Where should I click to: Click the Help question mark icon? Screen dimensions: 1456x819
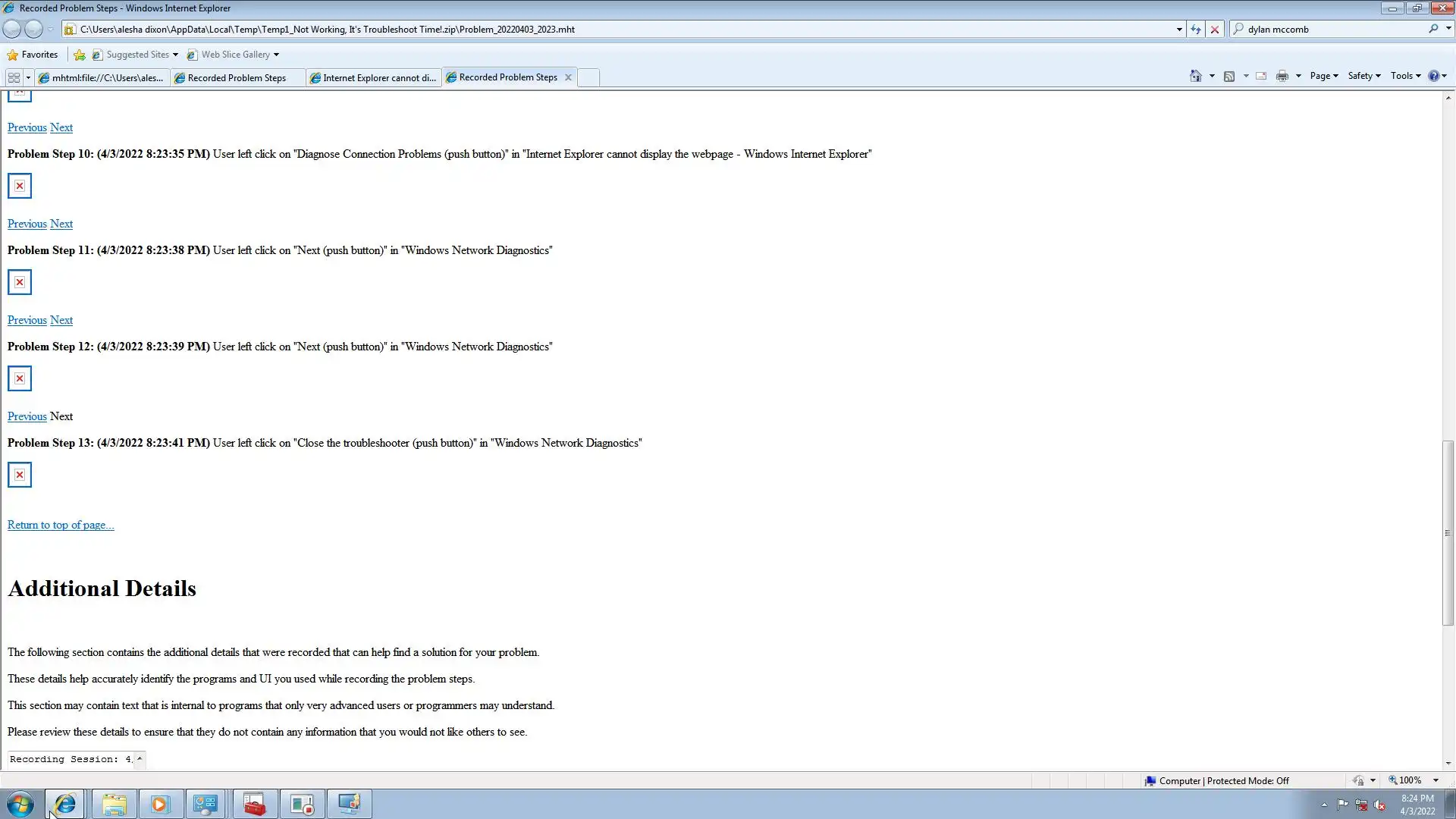point(1433,76)
